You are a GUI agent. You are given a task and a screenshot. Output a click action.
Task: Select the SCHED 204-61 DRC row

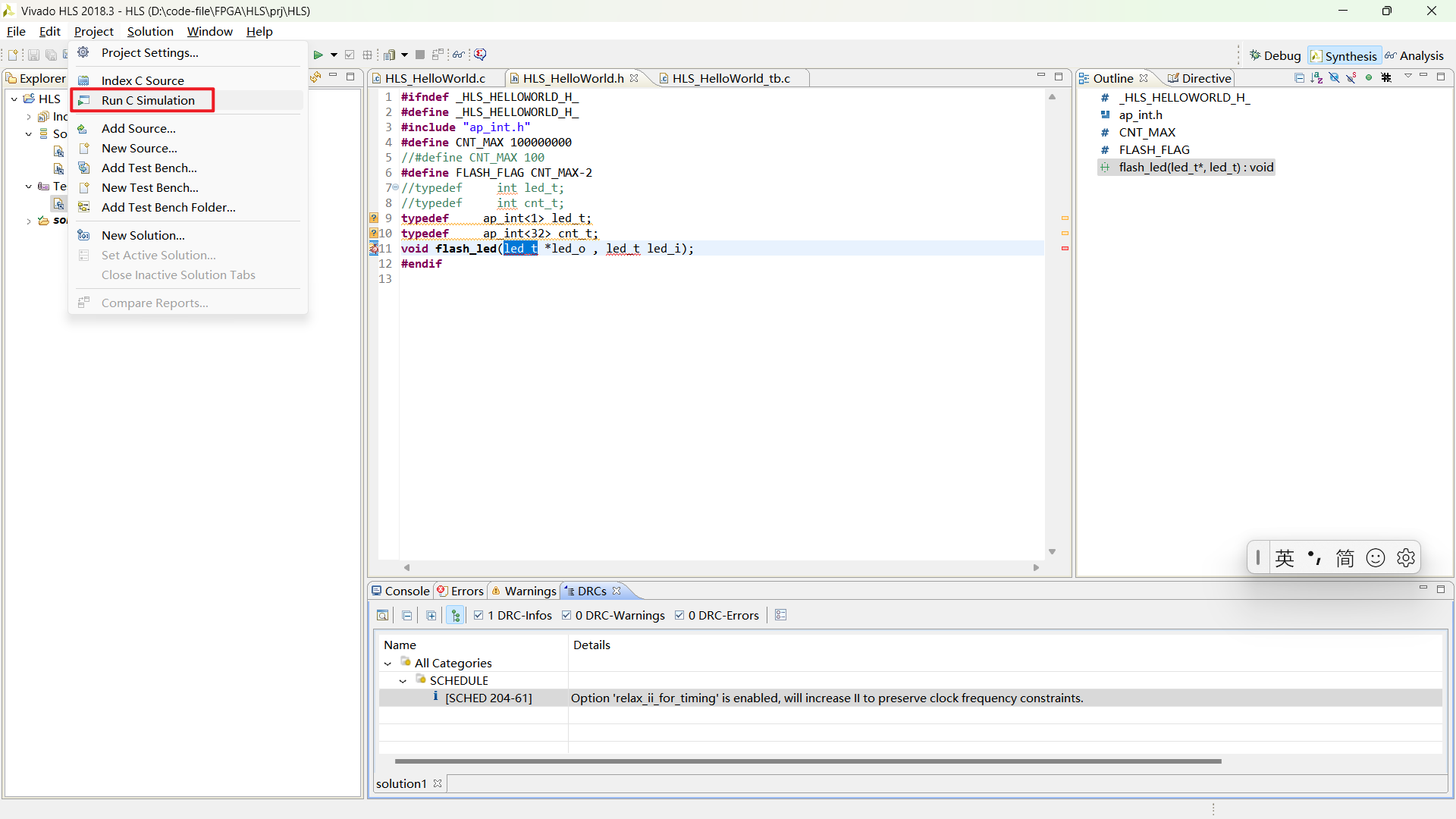tap(910, 698)
